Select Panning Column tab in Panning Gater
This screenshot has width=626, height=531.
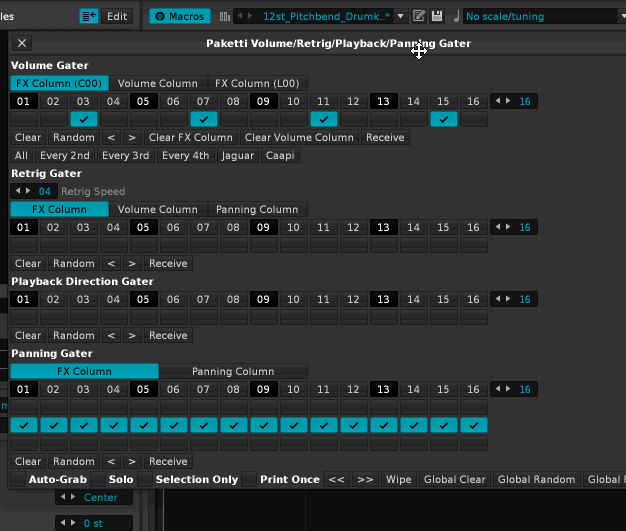click(232, 372)
